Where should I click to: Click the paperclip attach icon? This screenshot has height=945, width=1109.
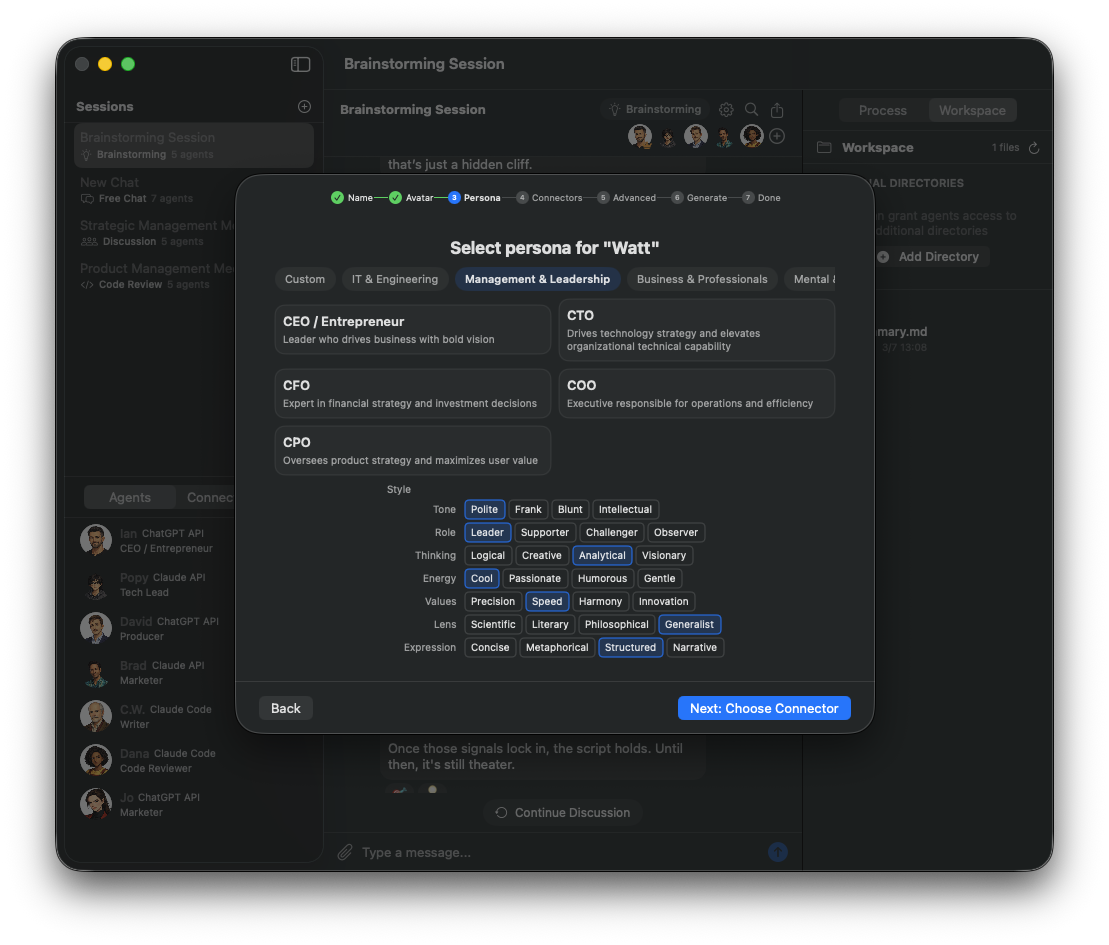[x=345, y=852]
